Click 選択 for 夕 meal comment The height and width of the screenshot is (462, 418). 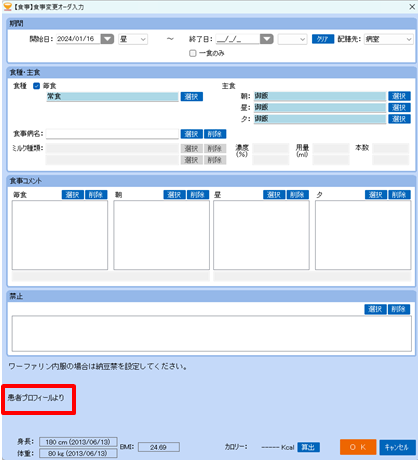pyautogui.click(x=376, y=195)
